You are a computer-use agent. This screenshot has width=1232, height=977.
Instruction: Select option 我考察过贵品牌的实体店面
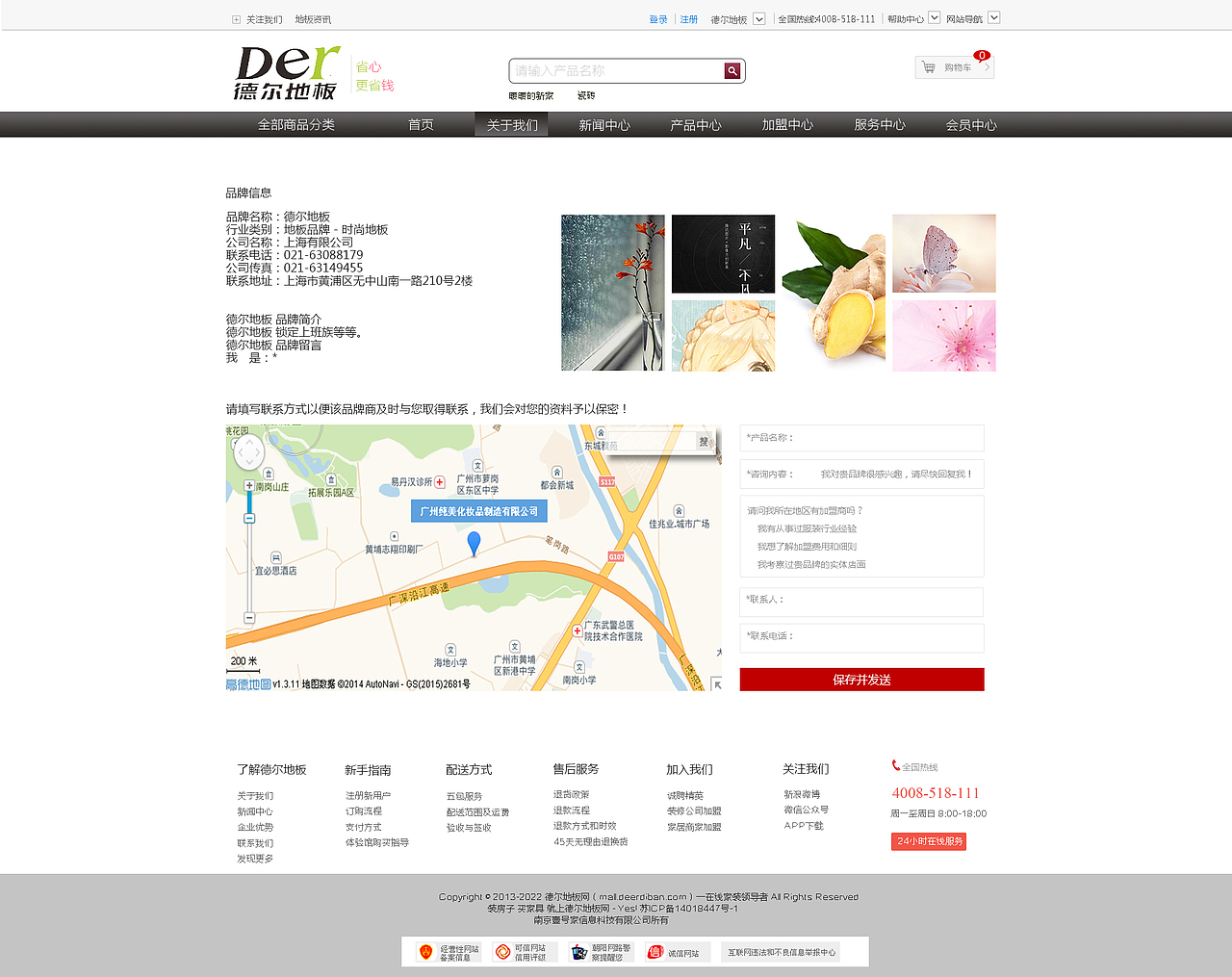pos(811,564)
